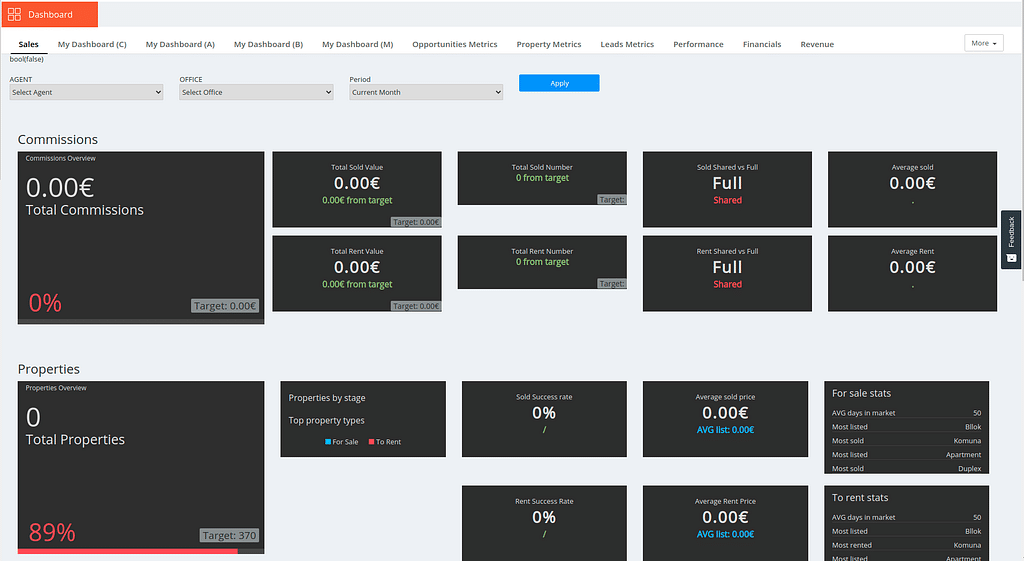Viewport: 1024px width, 561px height.
Task: Open the My Dashboard (M) tab
Action: tap(357, 44)
